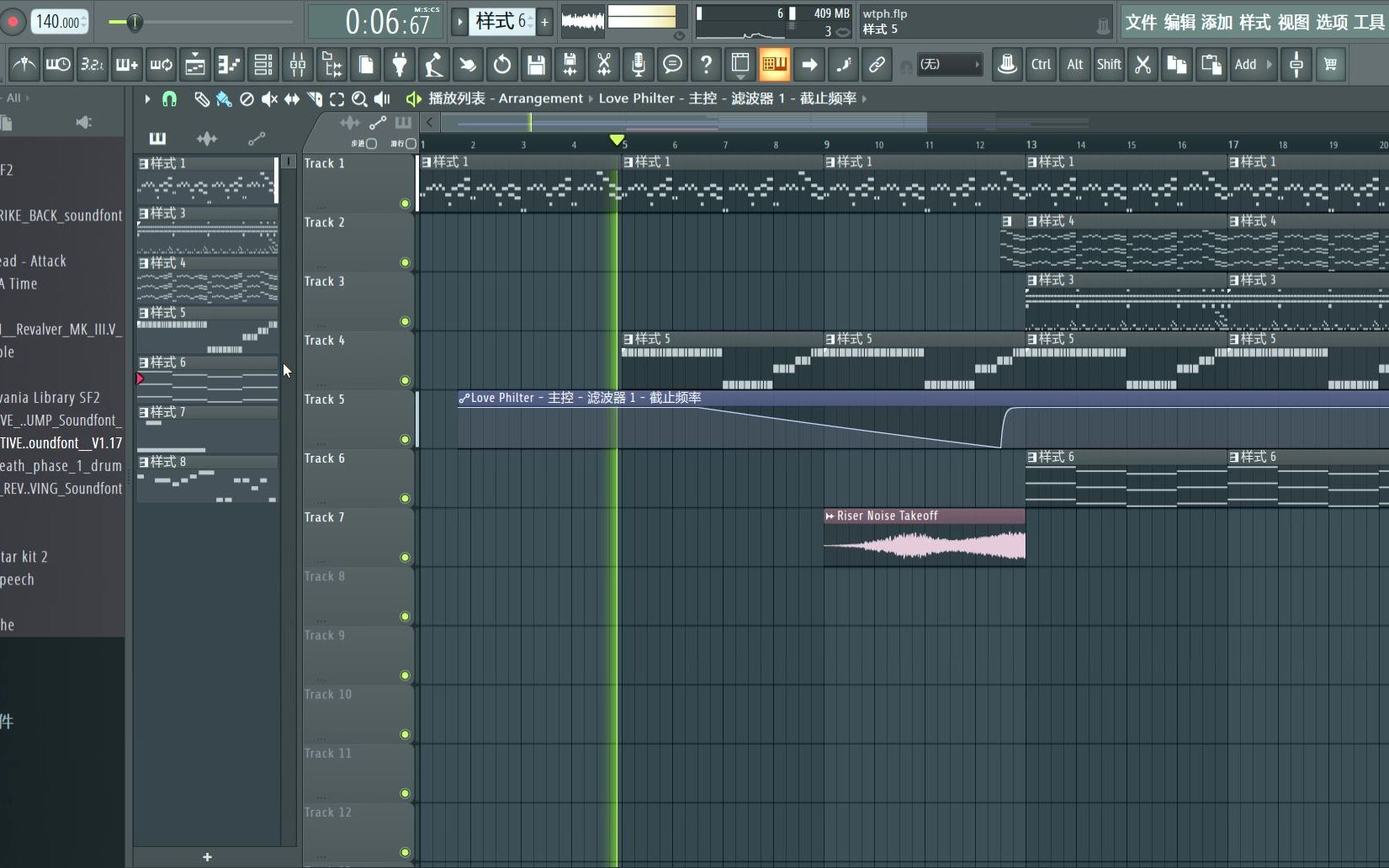Open the Mixer view
Image resolution: width=1389 pixels, height=868 pixels.
[298, 64]
